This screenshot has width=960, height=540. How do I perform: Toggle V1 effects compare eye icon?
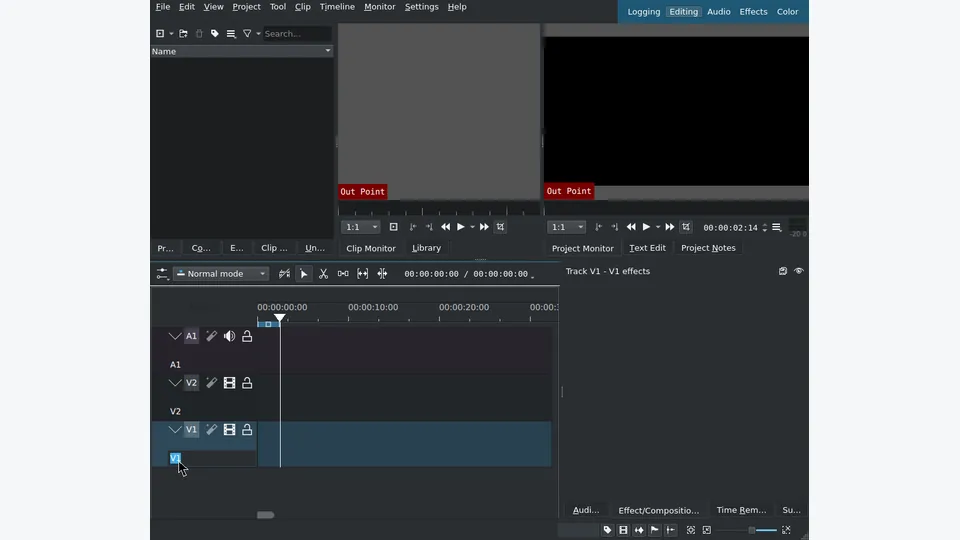click(x=799, y=271)
